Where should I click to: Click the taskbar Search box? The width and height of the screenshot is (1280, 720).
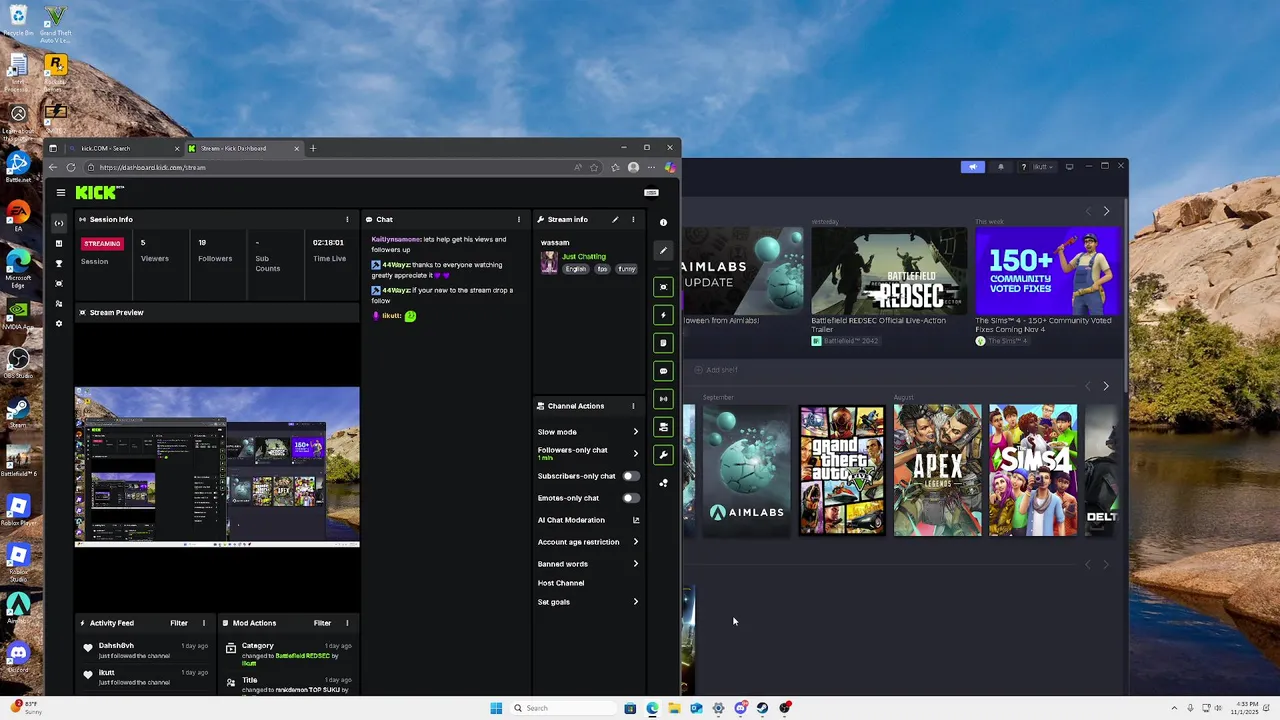[x=563, y=708]
